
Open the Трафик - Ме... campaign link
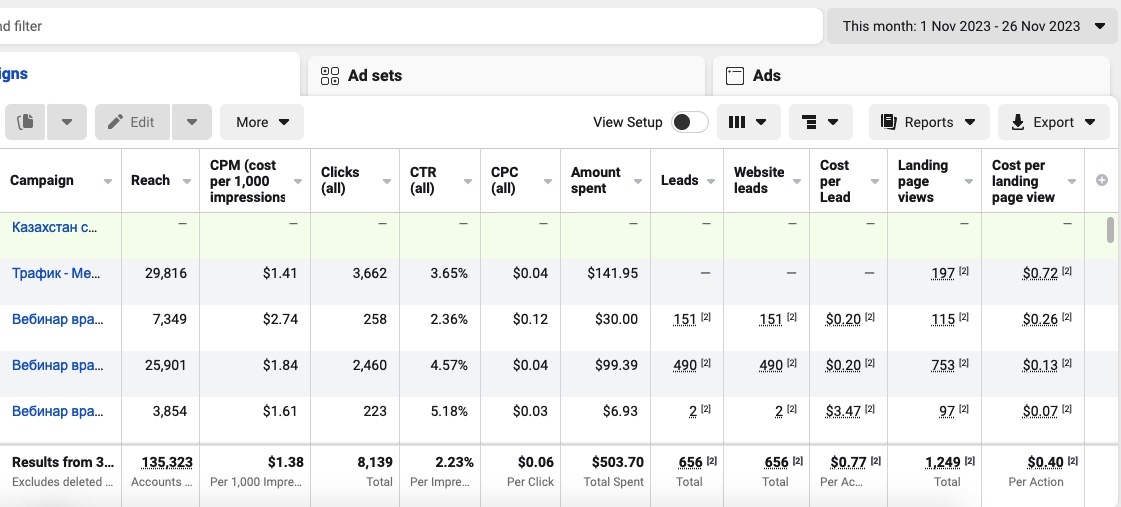pos(56,273)
